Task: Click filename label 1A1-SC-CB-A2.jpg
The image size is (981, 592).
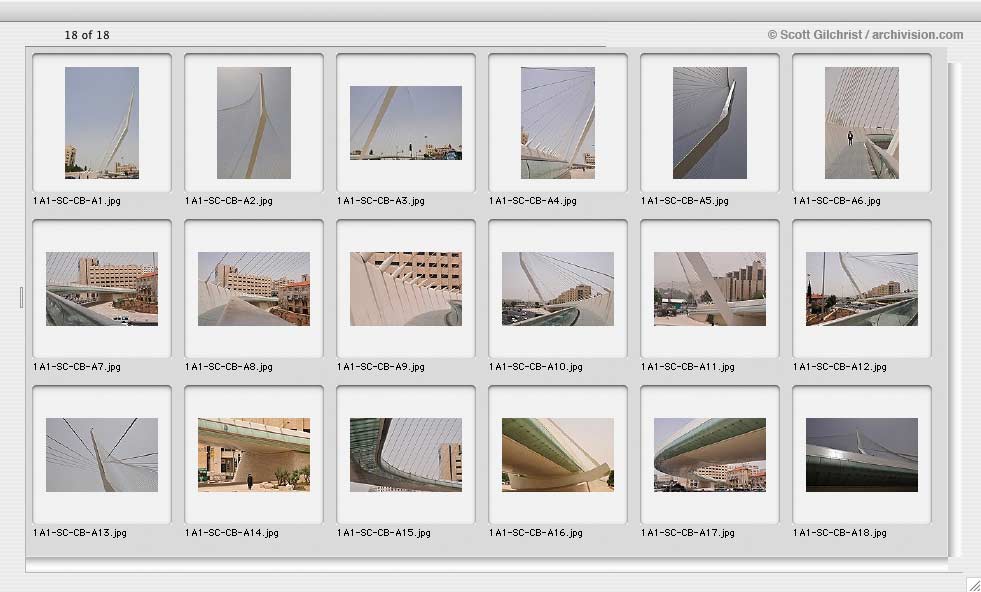Action: [x=229, y=201]
